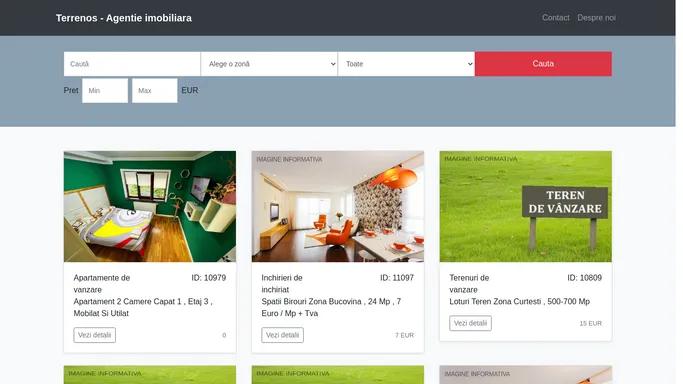Open the Contact page link
Image resolution: width=683 pixels, height=384 pixels.
coord(555,18)
